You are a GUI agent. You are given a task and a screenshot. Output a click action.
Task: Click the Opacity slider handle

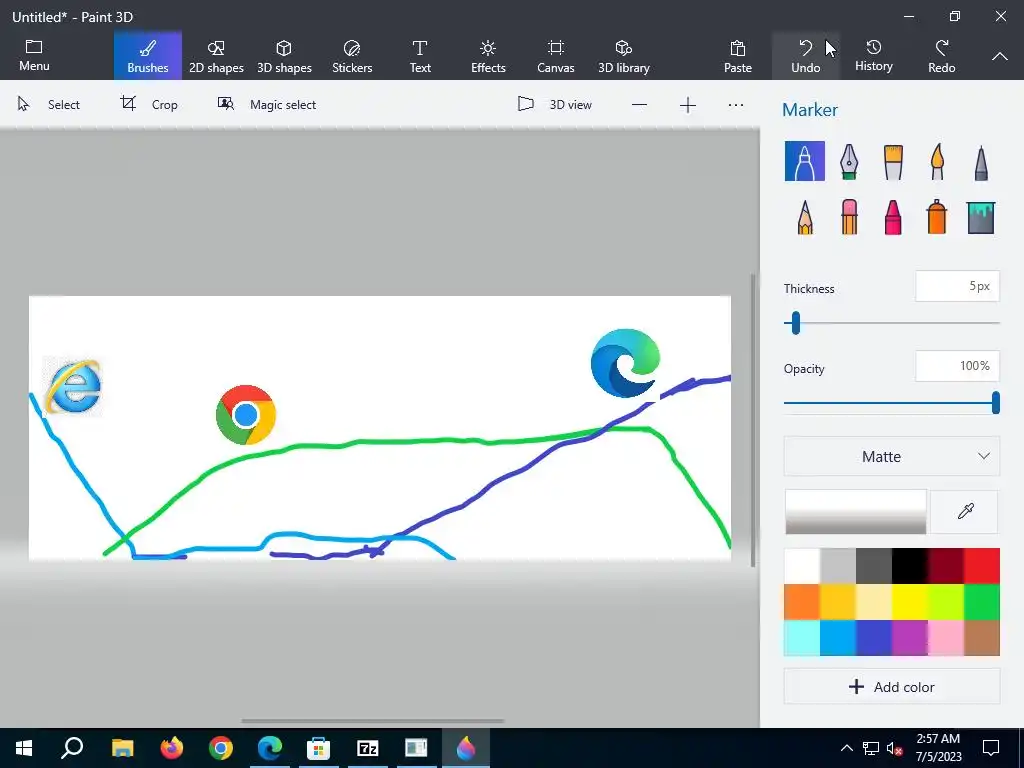click(995, 402)
